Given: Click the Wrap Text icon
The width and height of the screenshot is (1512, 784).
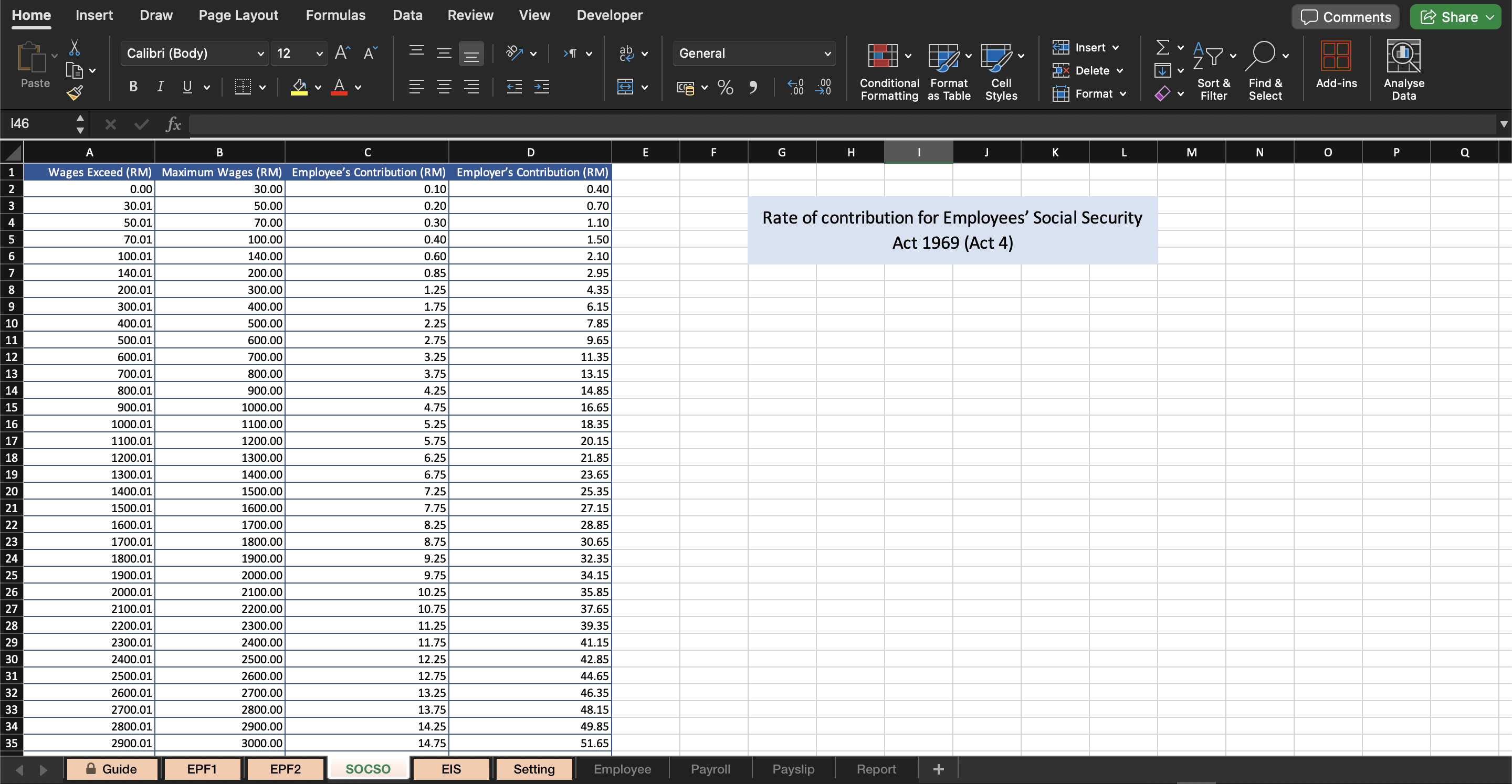Looking at the screenshot, I should tap(626, 54).
